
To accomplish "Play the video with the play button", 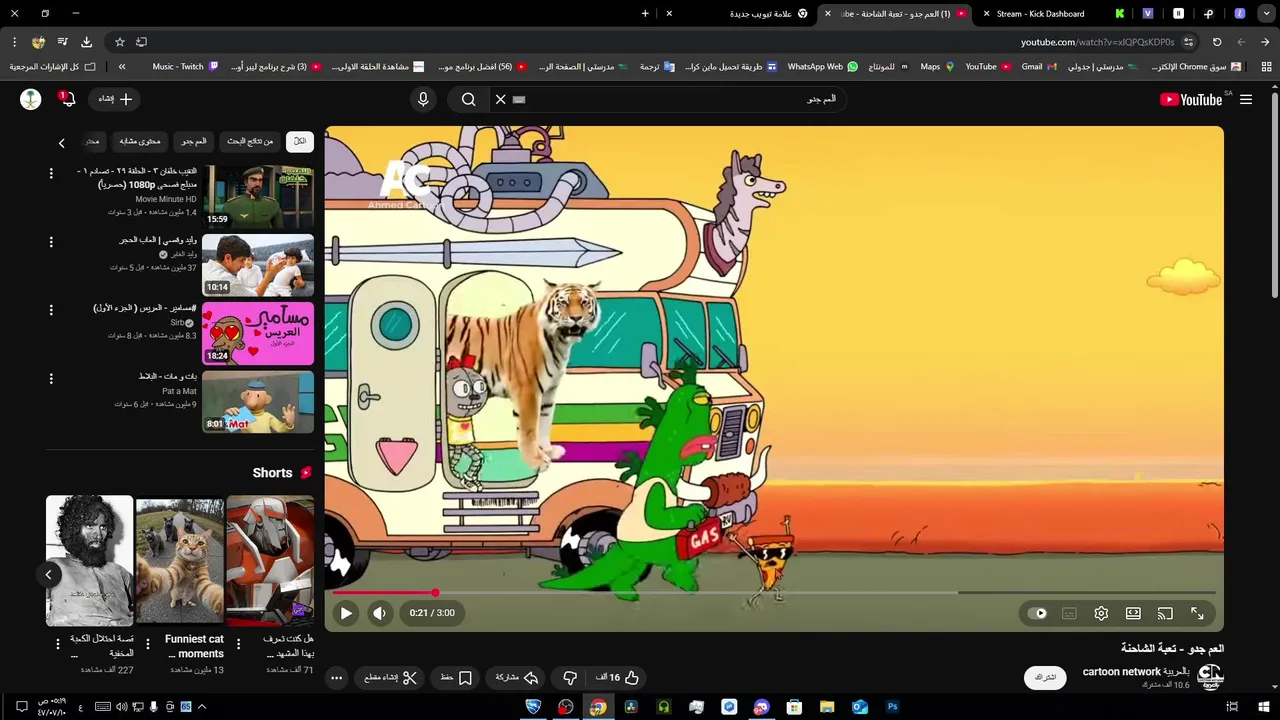I will pos(346,613).
